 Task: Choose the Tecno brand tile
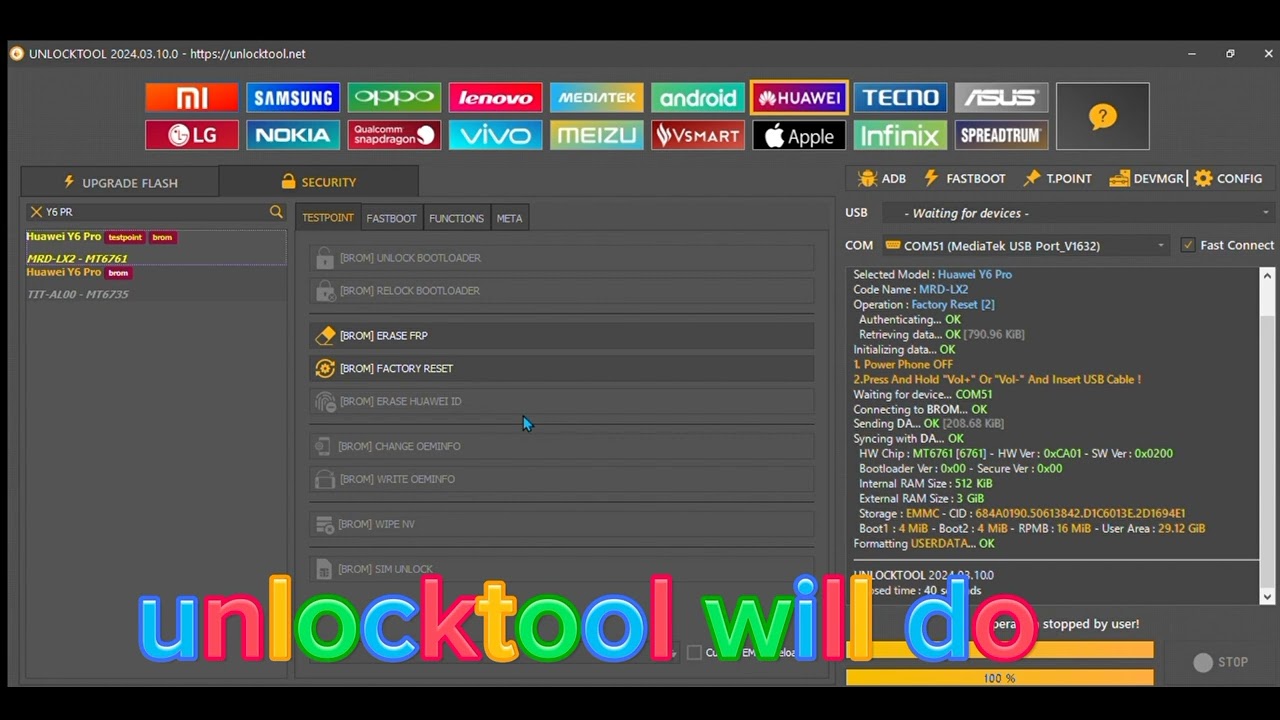pyautogui.click(x=900, y=97)
